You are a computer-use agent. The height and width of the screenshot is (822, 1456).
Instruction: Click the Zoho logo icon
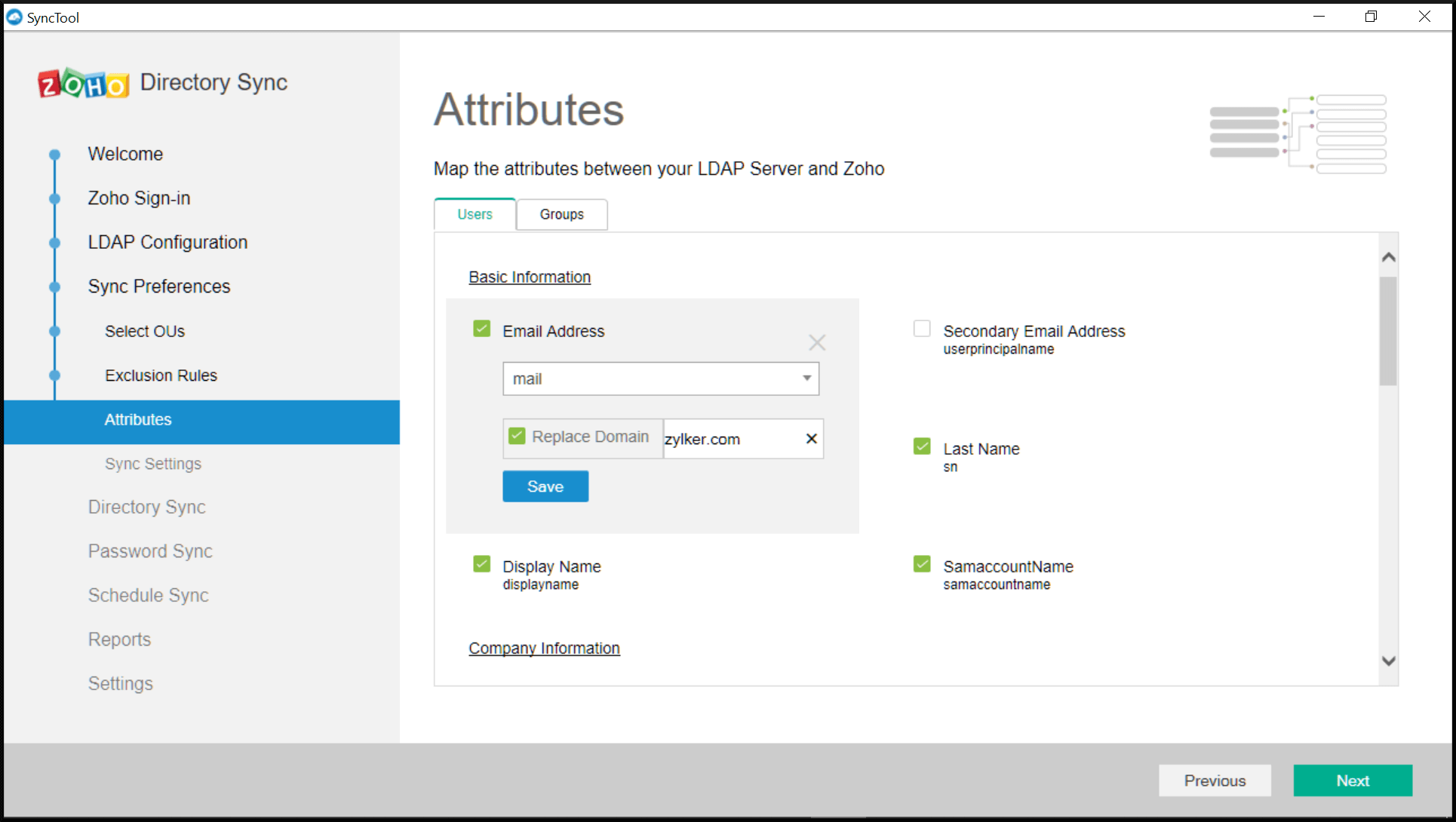(x=83, y=84)
